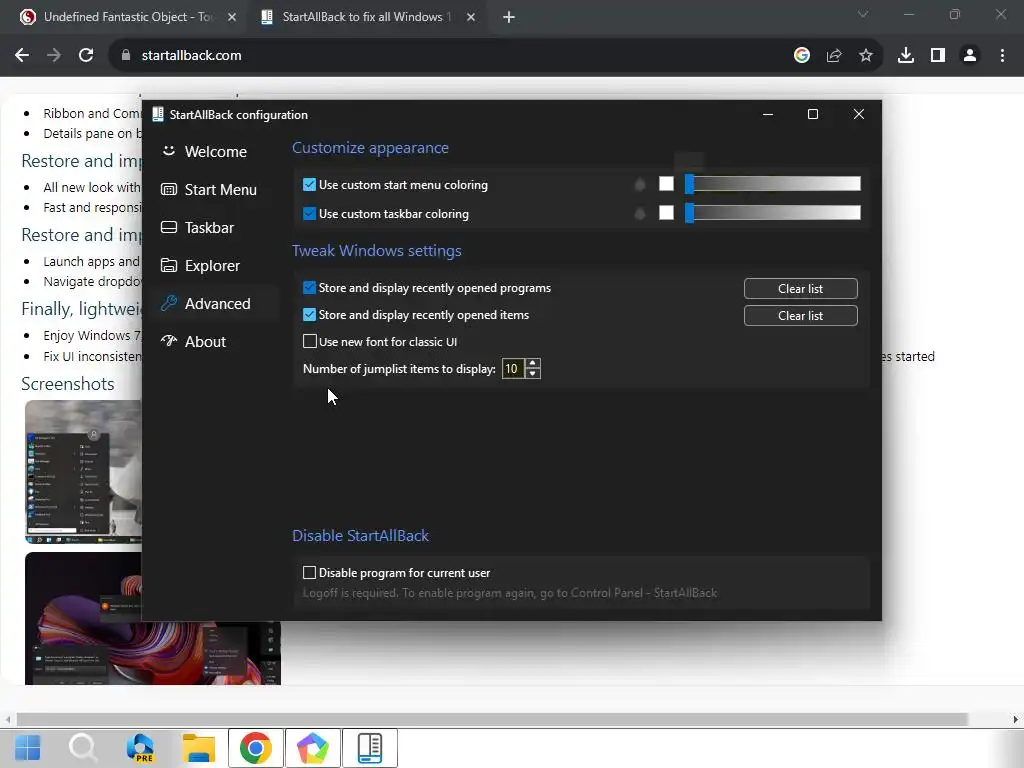Clear list of recently opened items
Viewport: 1024px width, 768px height.
tap(801, 315)
